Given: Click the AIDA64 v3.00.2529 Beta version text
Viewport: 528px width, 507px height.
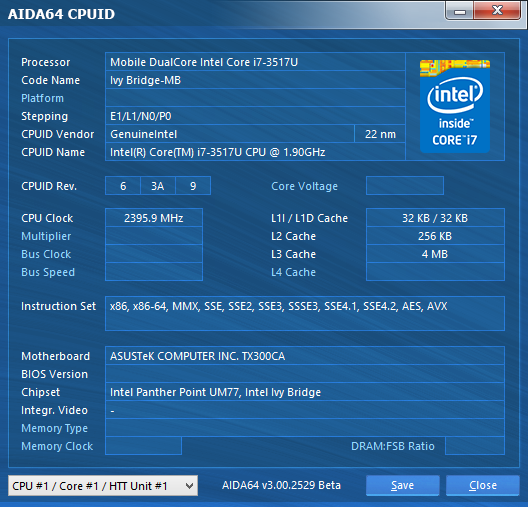Looking at the screenshot, I should [x=281, y=485].
